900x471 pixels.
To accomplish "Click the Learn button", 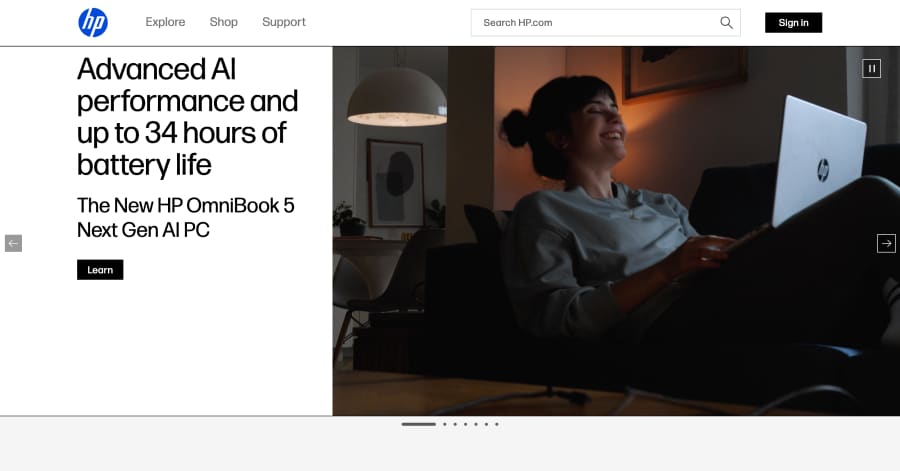I will click(x=100, y=270).
